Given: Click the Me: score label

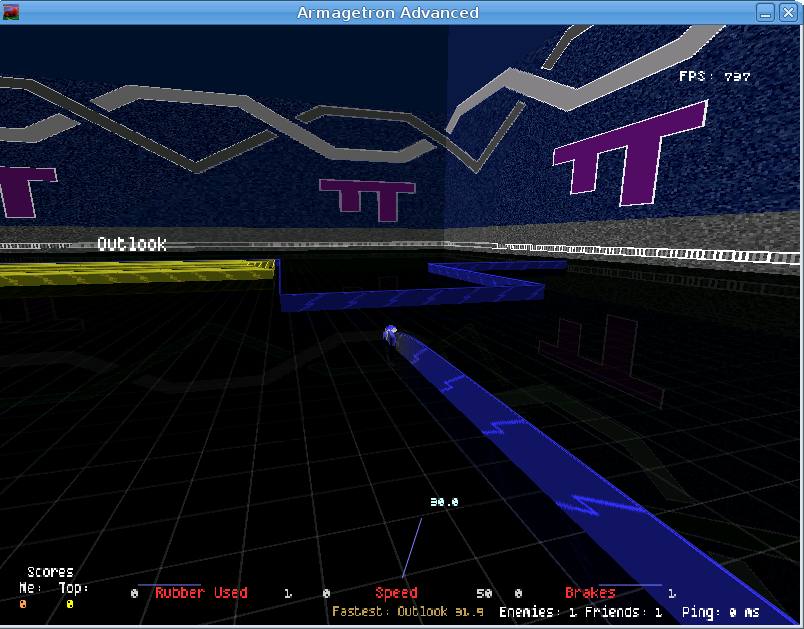Looking at the screenshot, I should [x=30, y=587].
